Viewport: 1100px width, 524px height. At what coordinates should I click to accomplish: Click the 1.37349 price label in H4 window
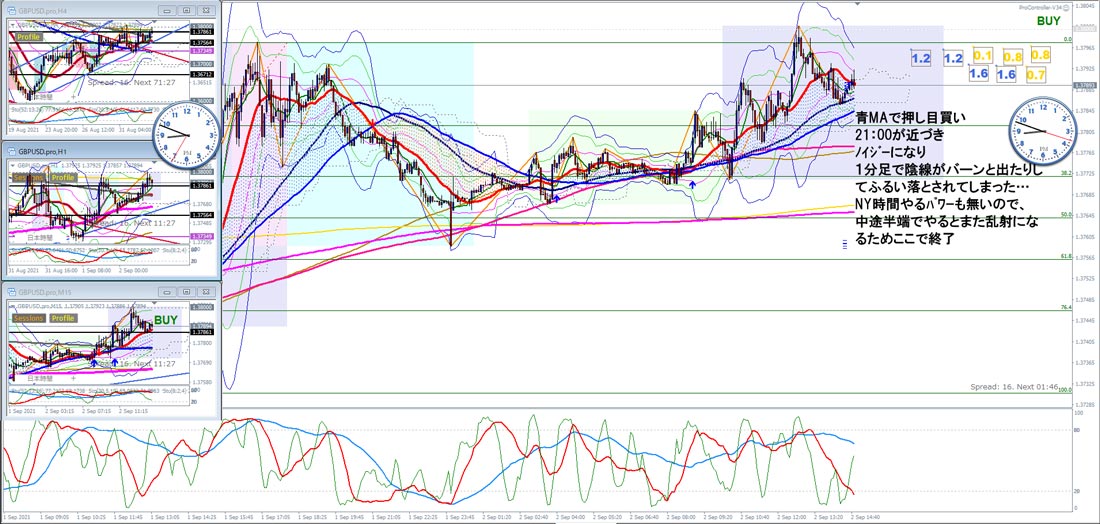202,51
